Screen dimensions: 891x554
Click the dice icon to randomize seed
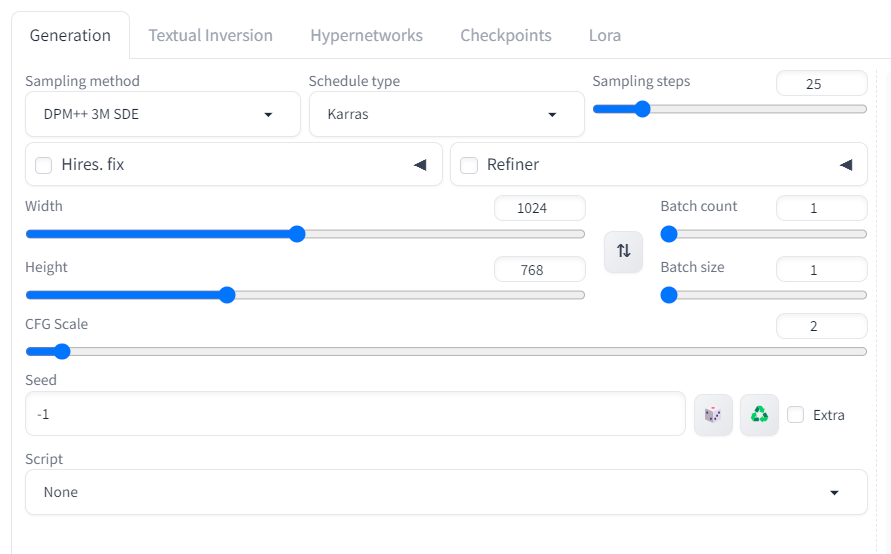click(x=713, y=414)
